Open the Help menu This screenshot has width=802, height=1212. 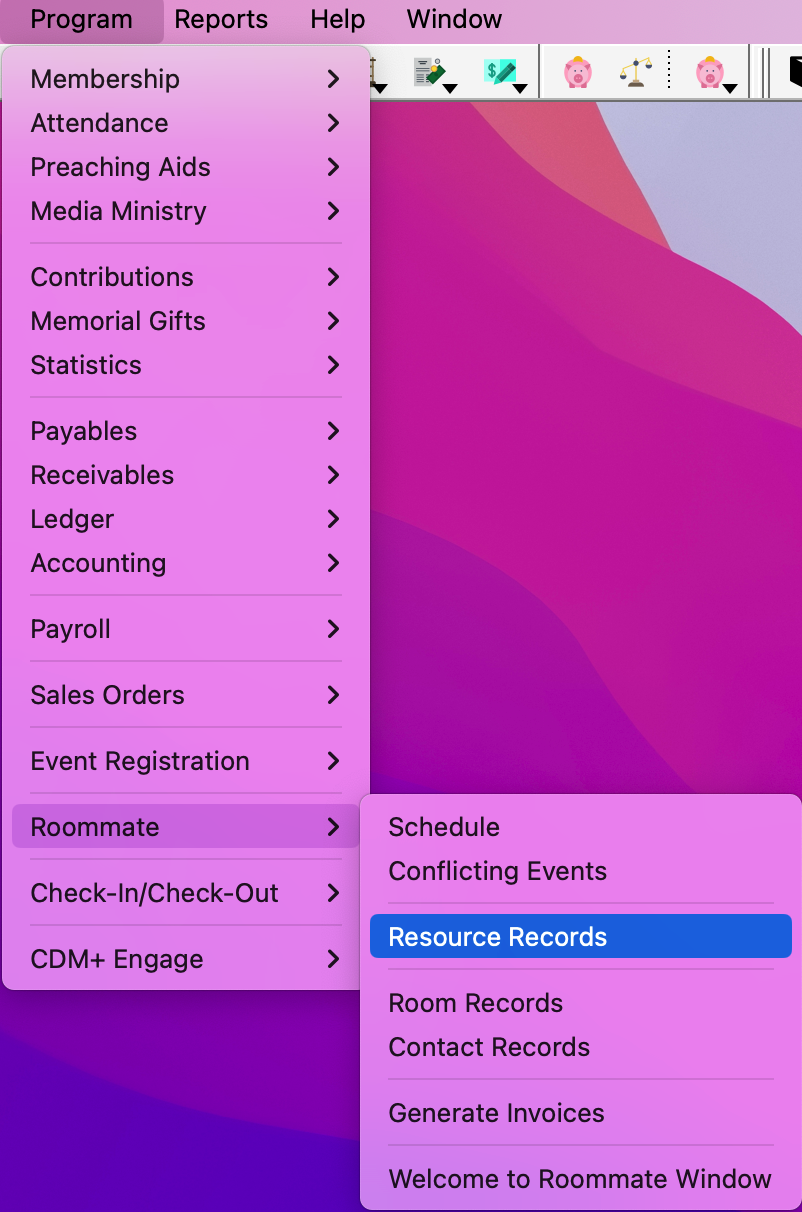pos(337,19)
